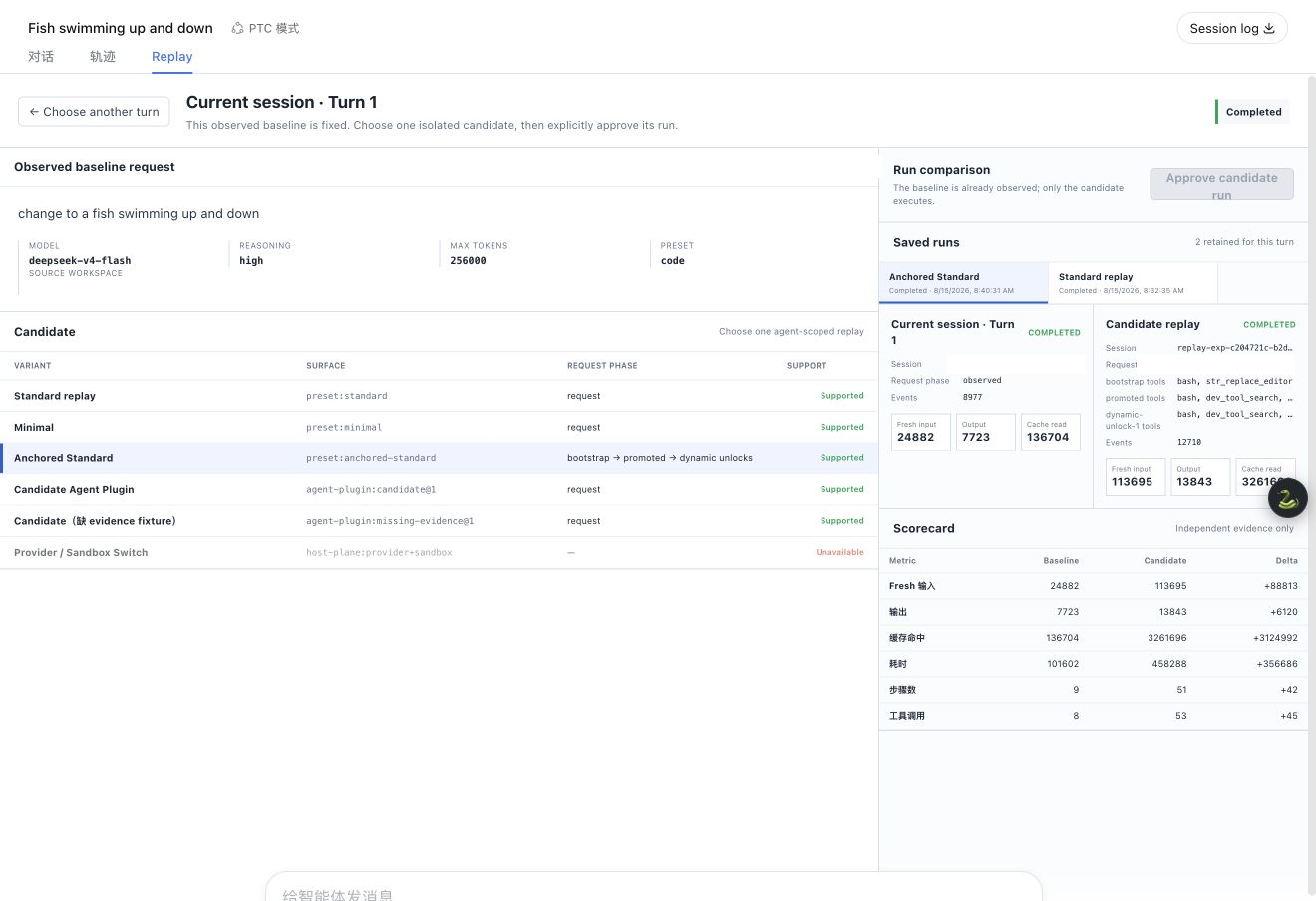Switch to the 对话 tab
Viewport: 1316px width, 901px height.
(41, 57)
